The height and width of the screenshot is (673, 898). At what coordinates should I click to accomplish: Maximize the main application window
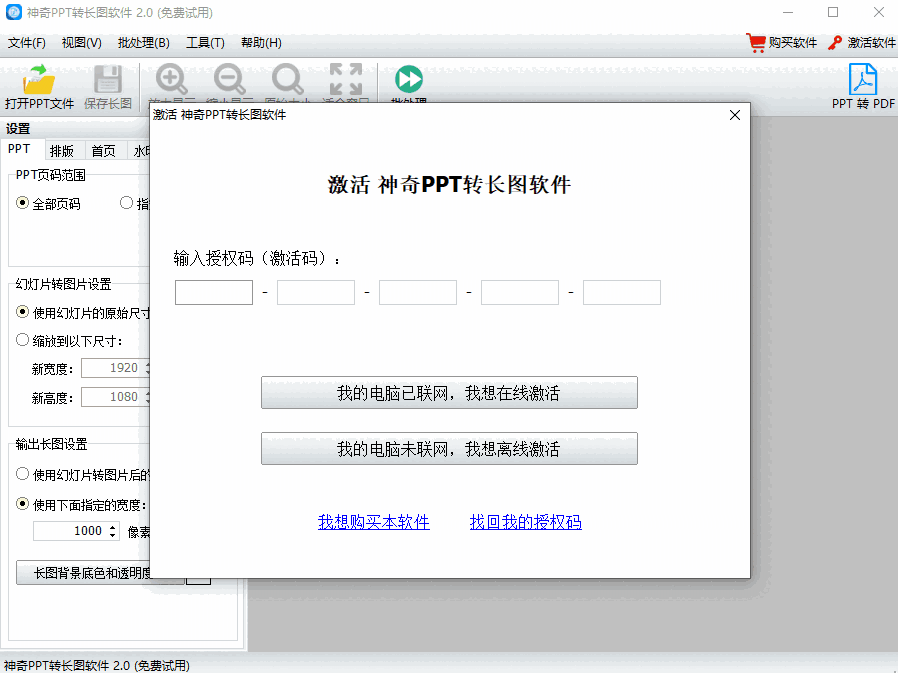coord(833,12)
